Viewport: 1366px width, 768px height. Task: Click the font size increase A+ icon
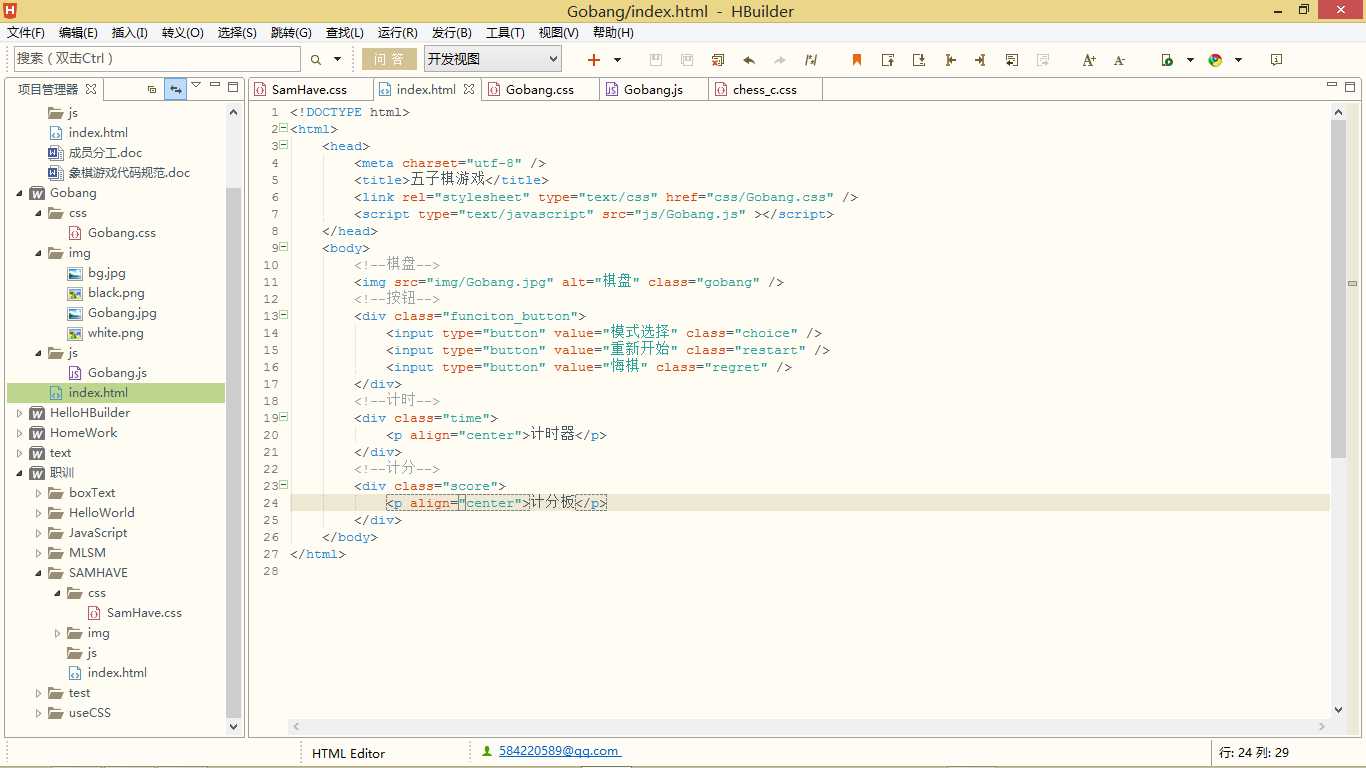[1089, 60]
